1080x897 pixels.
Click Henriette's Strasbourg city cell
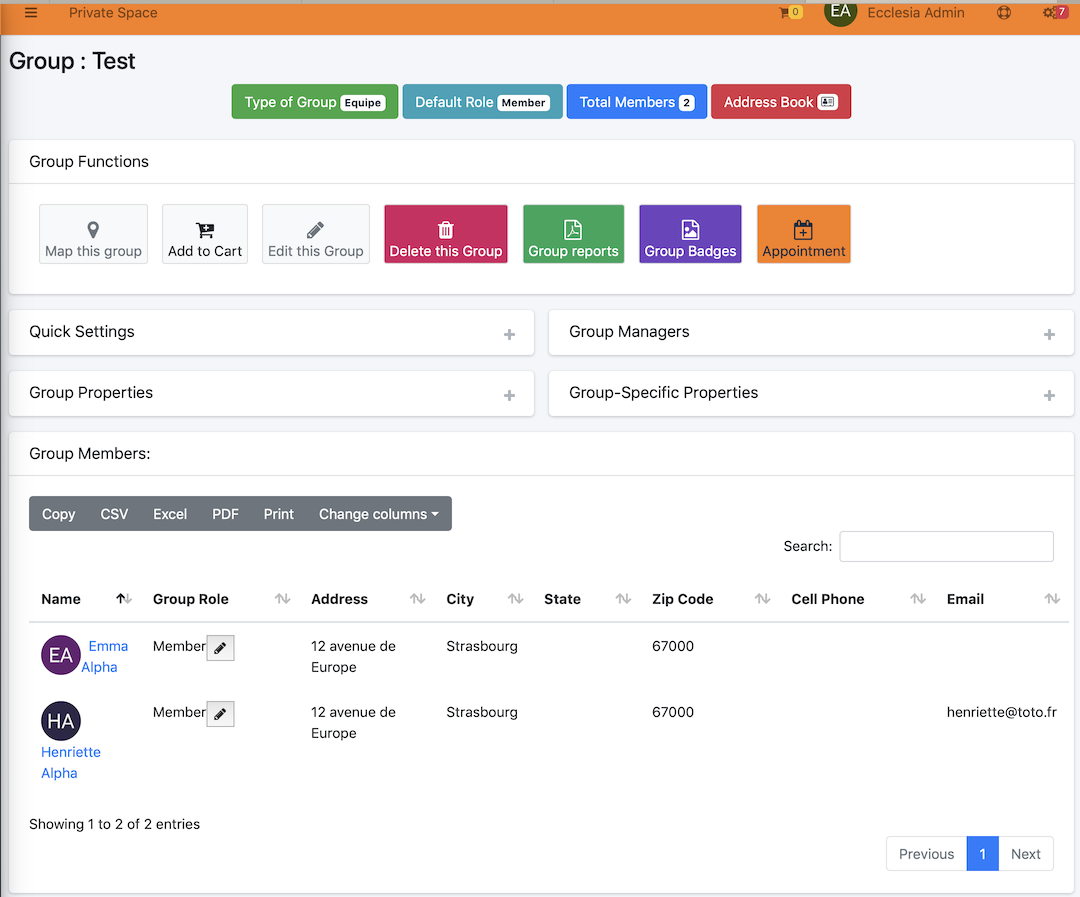point(482,712)
